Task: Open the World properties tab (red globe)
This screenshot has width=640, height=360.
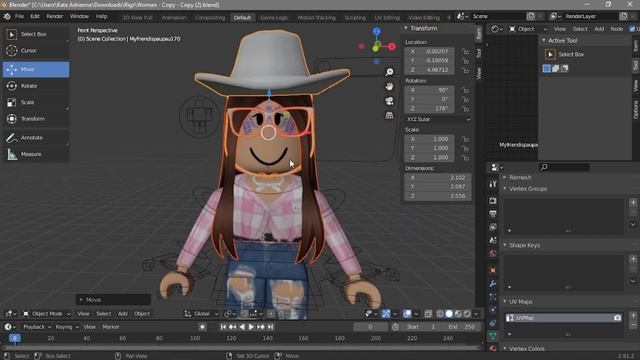Action: click(493, 253)
